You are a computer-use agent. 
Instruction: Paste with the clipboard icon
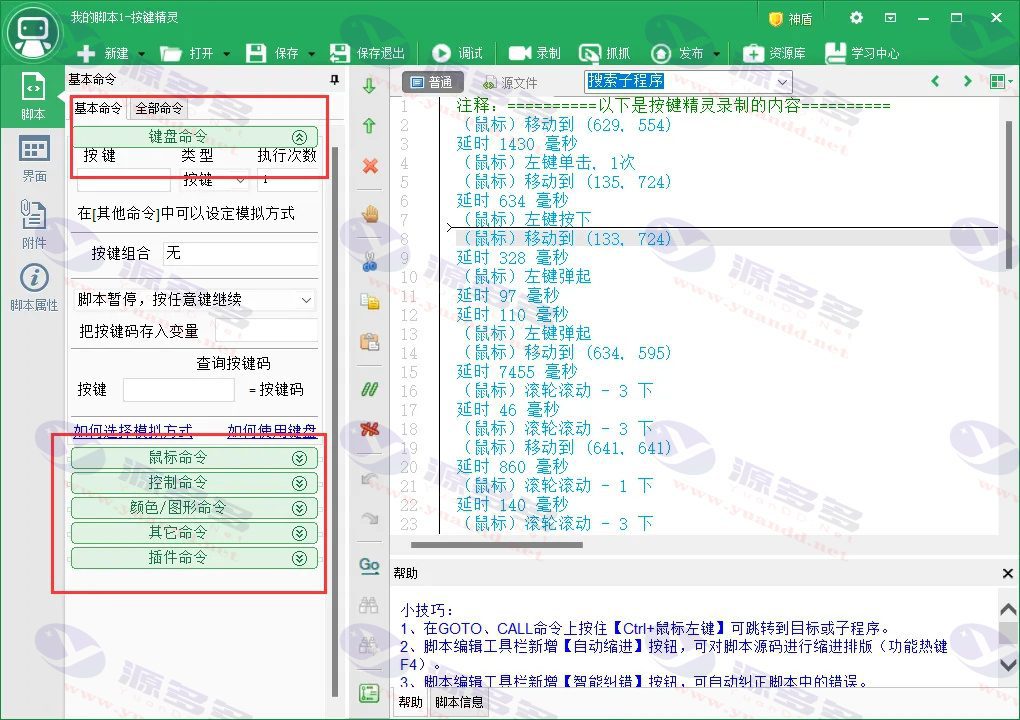370,341
